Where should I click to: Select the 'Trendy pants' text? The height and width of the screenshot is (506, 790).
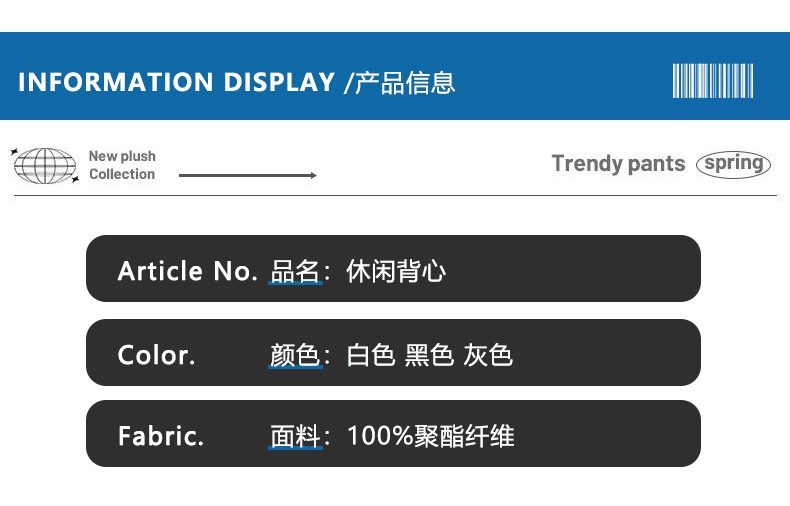618,164
